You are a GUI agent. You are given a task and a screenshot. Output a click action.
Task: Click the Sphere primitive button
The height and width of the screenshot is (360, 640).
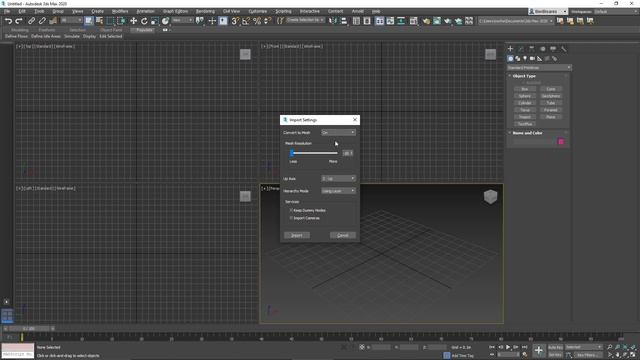pos(525,96)
